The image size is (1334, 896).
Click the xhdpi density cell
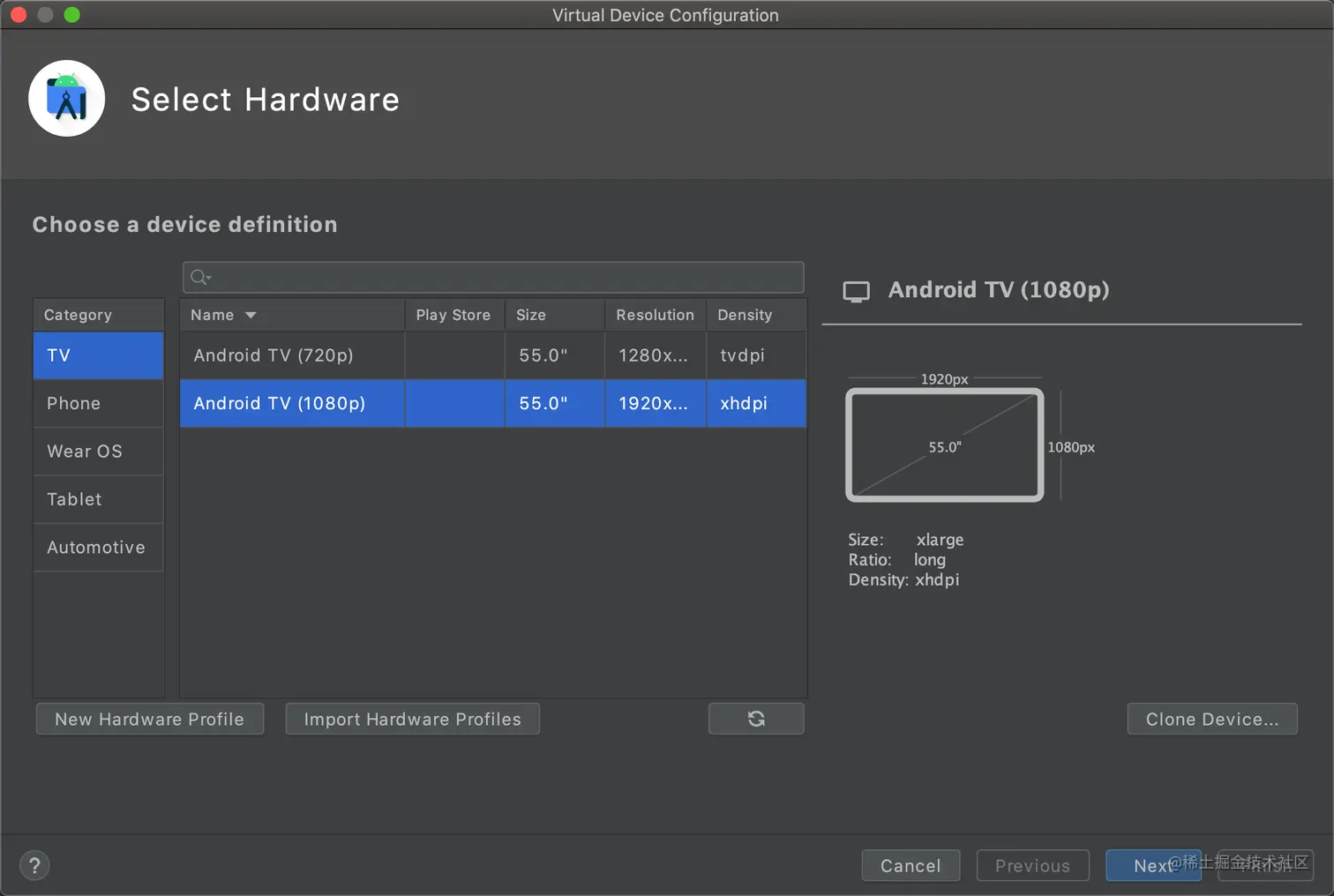[x=757, y=403]
